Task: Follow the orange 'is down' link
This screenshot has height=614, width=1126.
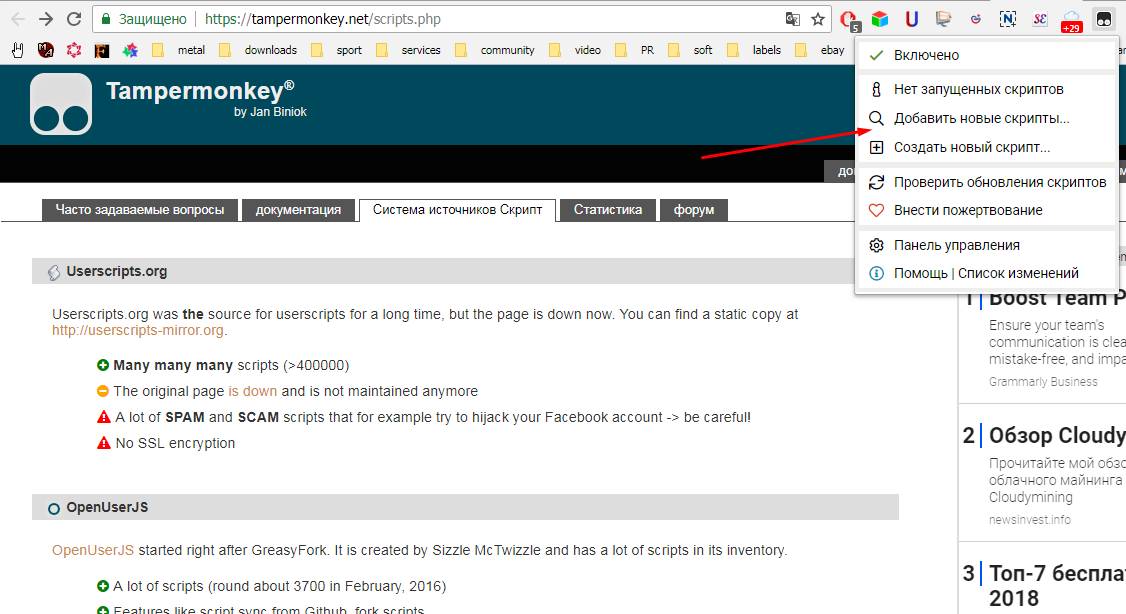Action: coord(252,391)
